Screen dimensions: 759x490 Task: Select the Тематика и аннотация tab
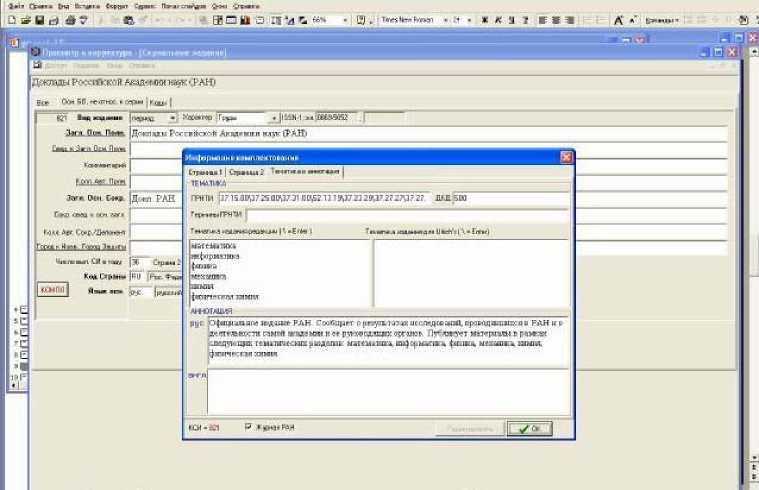click(x=305, y=171)
